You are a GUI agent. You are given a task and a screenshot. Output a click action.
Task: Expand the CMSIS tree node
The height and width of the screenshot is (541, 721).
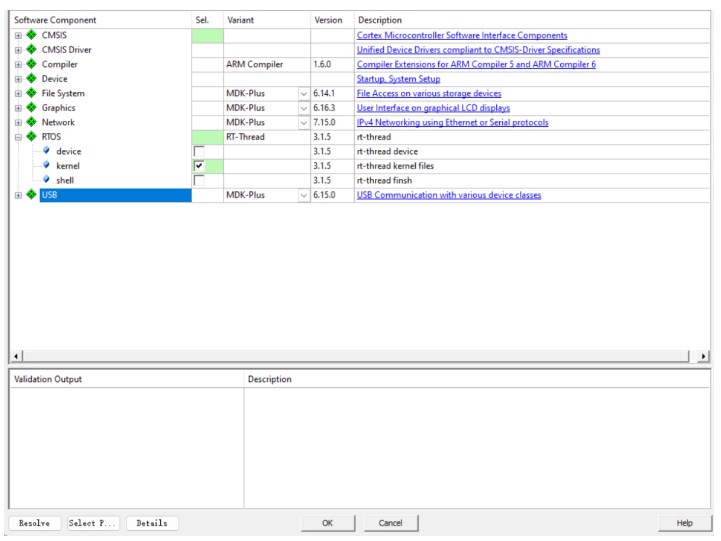(18, 35)
